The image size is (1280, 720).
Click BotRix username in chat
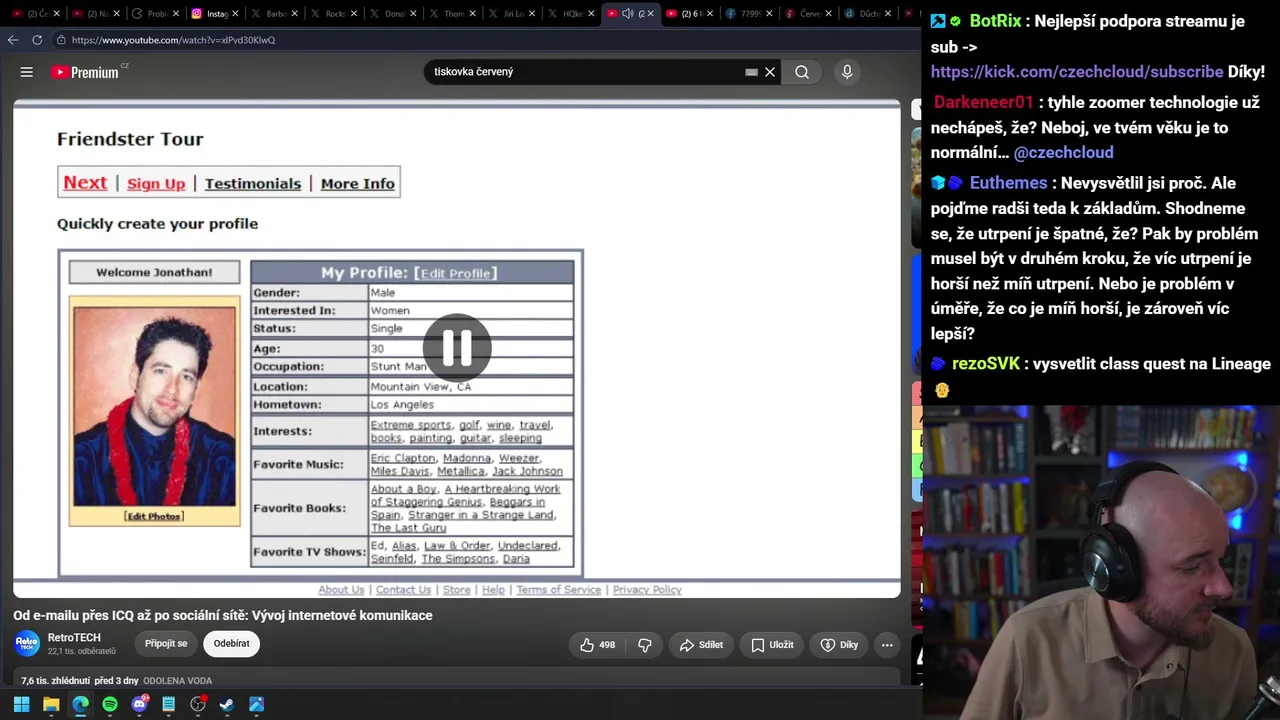(995, 21)
